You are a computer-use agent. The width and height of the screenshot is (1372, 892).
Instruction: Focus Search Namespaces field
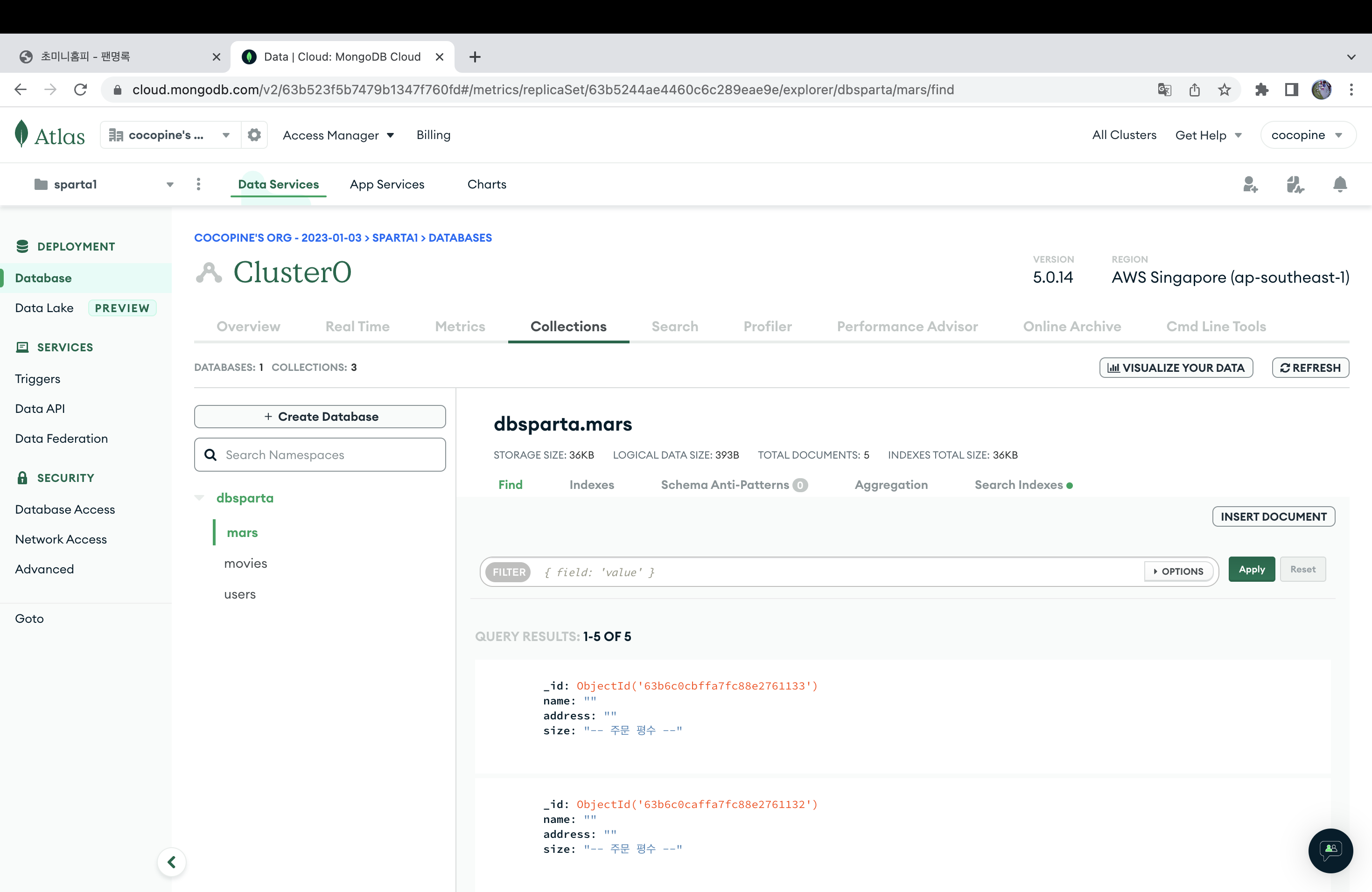(320, 455)
